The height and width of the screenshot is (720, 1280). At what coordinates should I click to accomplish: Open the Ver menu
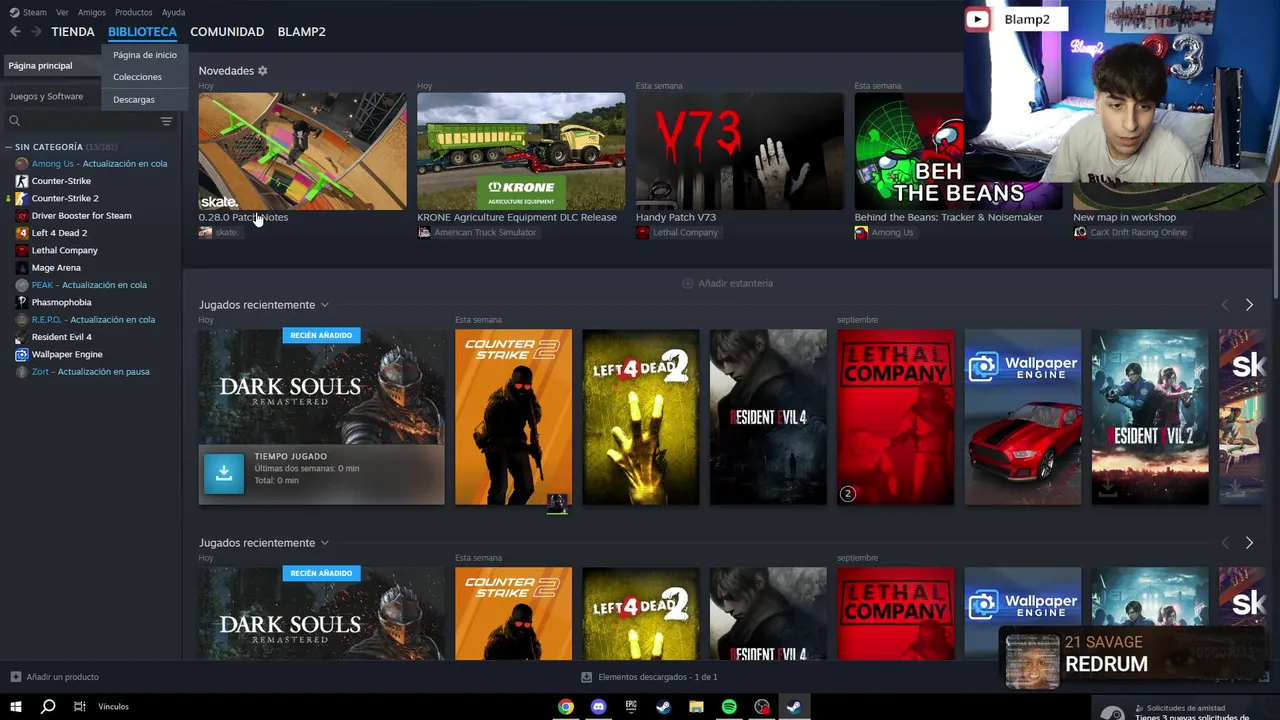(x=62, y=12)
